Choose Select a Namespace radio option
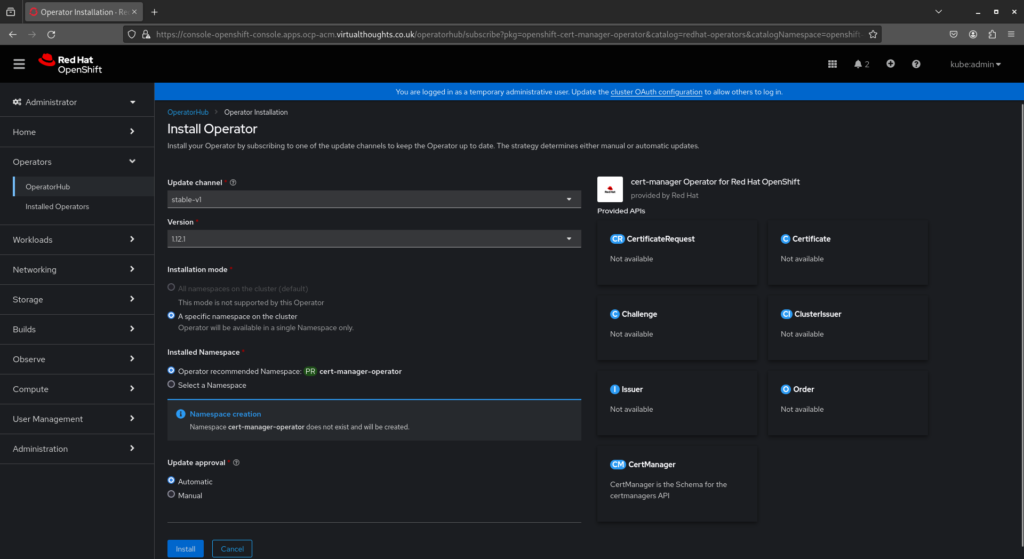 (171, 385)
